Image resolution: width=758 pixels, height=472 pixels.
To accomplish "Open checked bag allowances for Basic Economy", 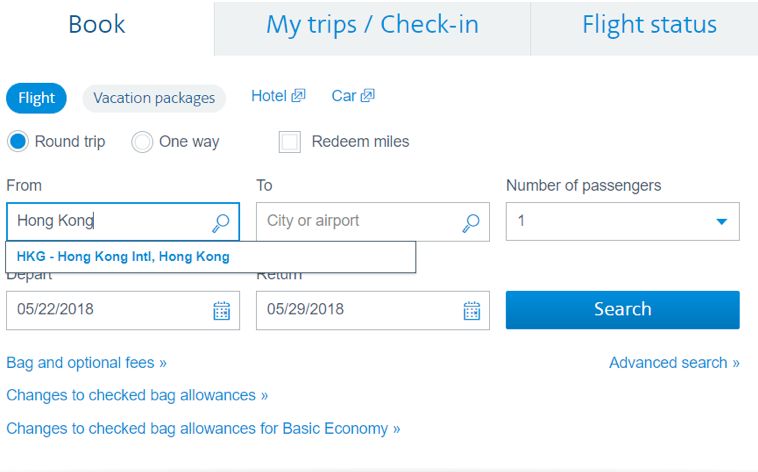I will [x=203, y=428].
